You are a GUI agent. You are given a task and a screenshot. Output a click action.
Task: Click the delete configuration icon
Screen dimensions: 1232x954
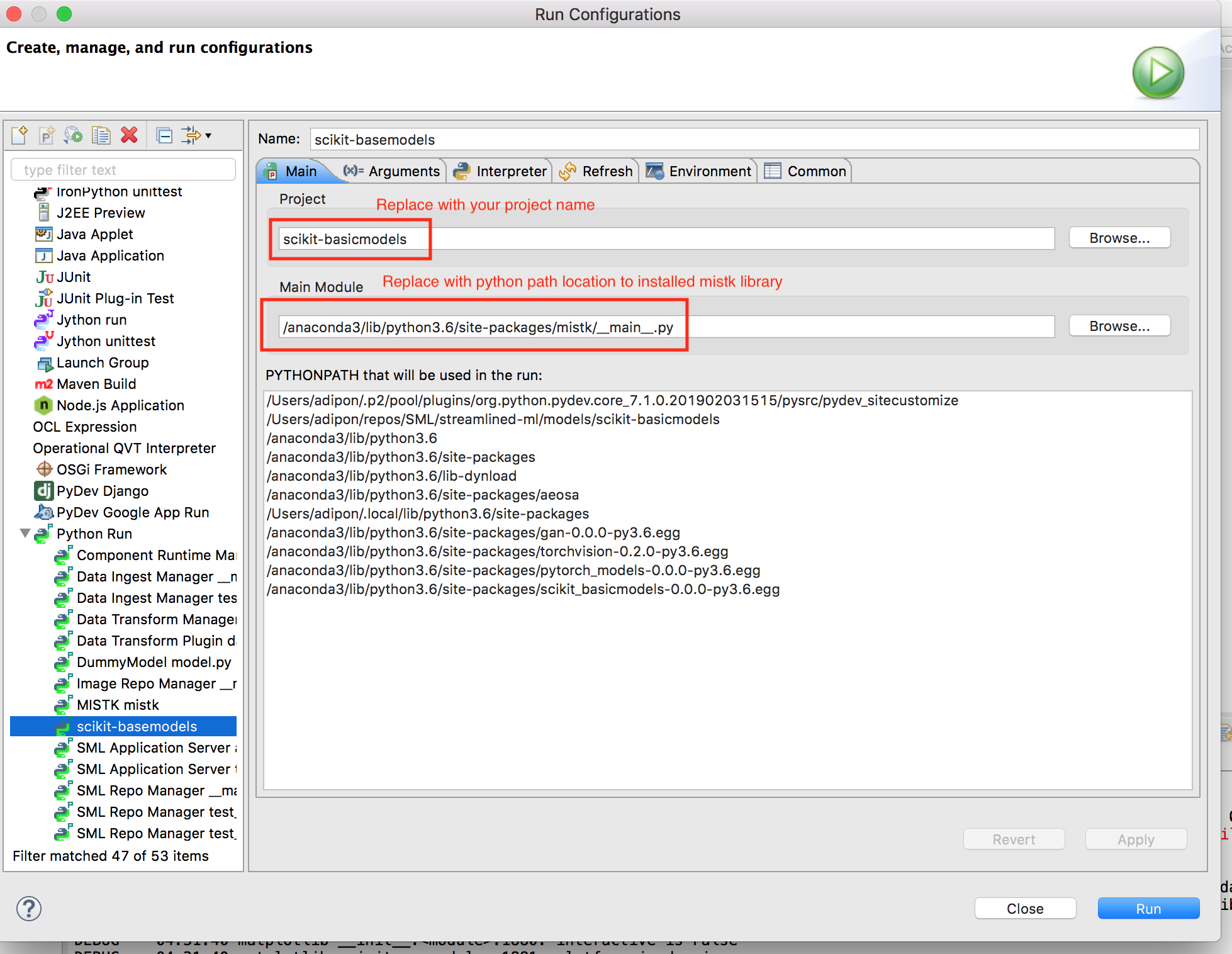[x=128, y=136]
